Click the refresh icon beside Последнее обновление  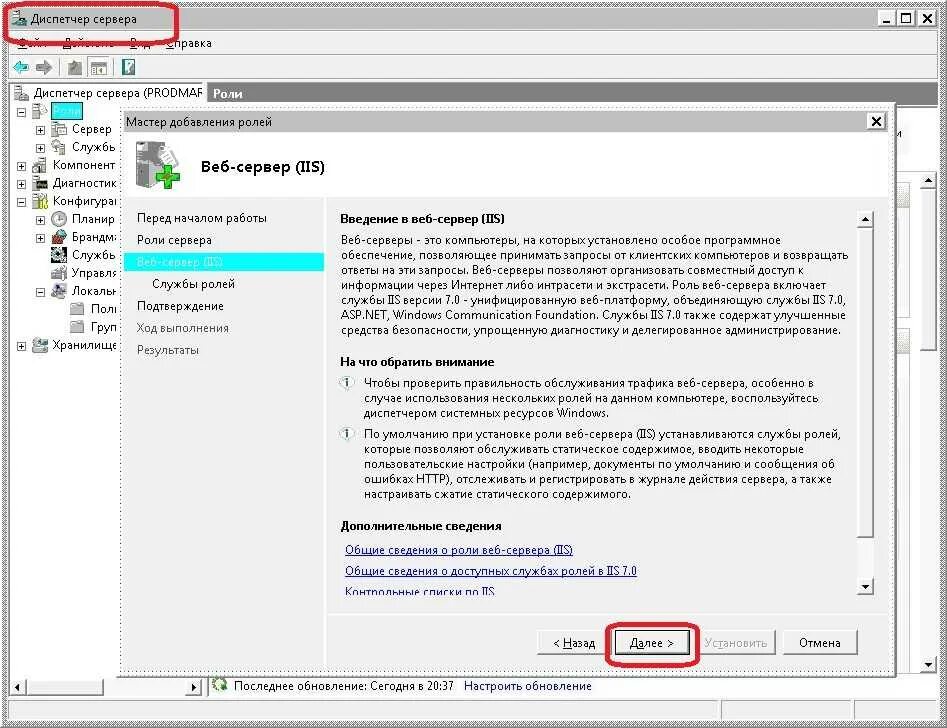pos(219,685)
